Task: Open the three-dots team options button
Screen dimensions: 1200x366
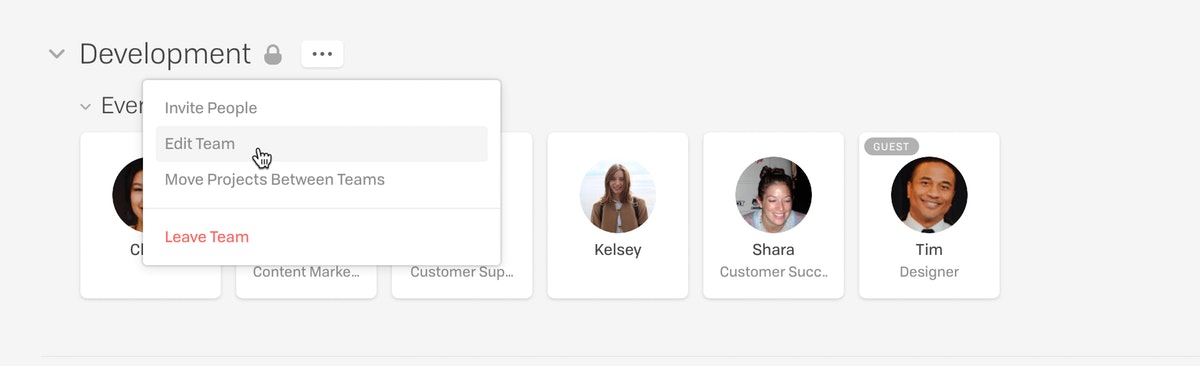Action: pyautogui.click(x=322, y=54)
